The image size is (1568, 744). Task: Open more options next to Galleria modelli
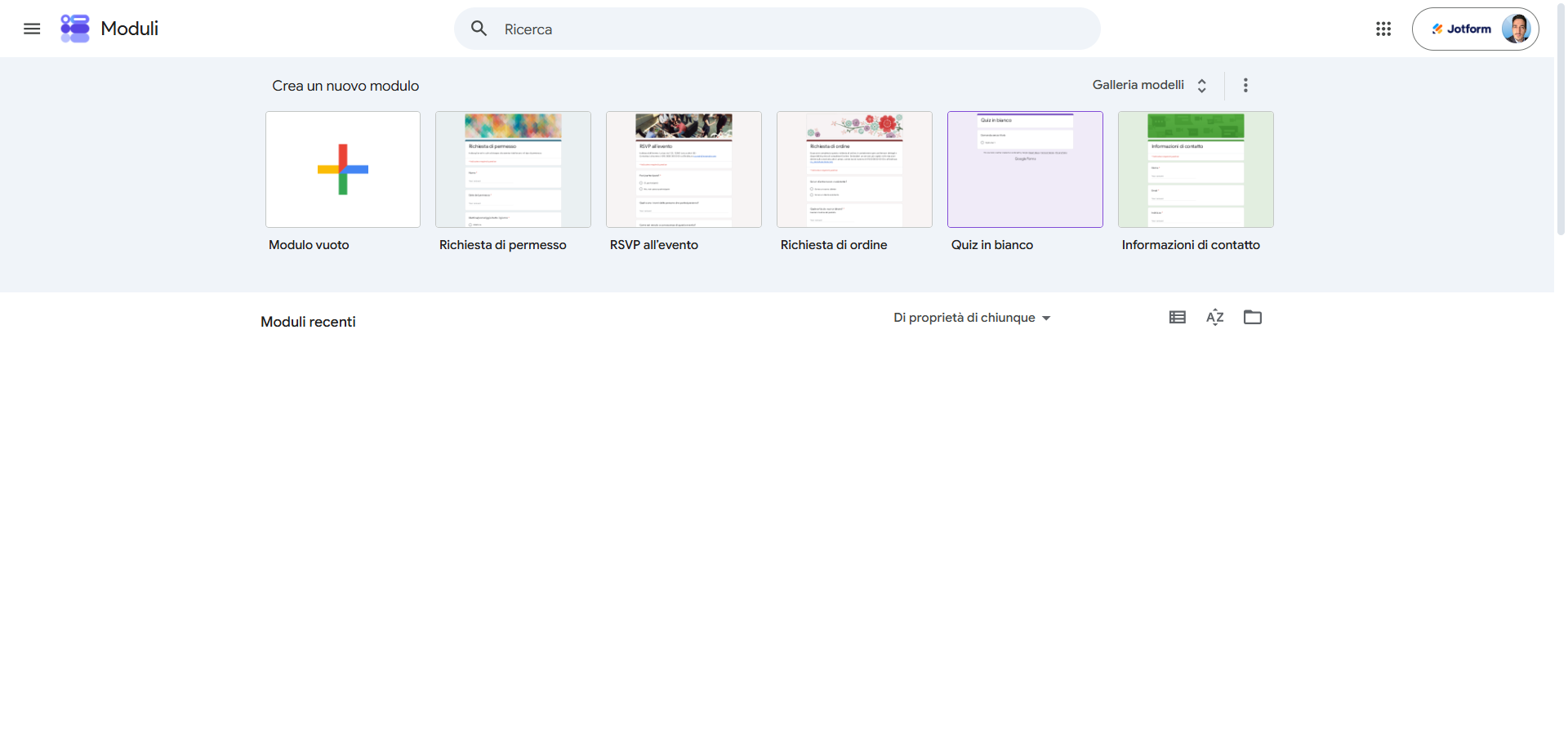tap(1245, 85)
